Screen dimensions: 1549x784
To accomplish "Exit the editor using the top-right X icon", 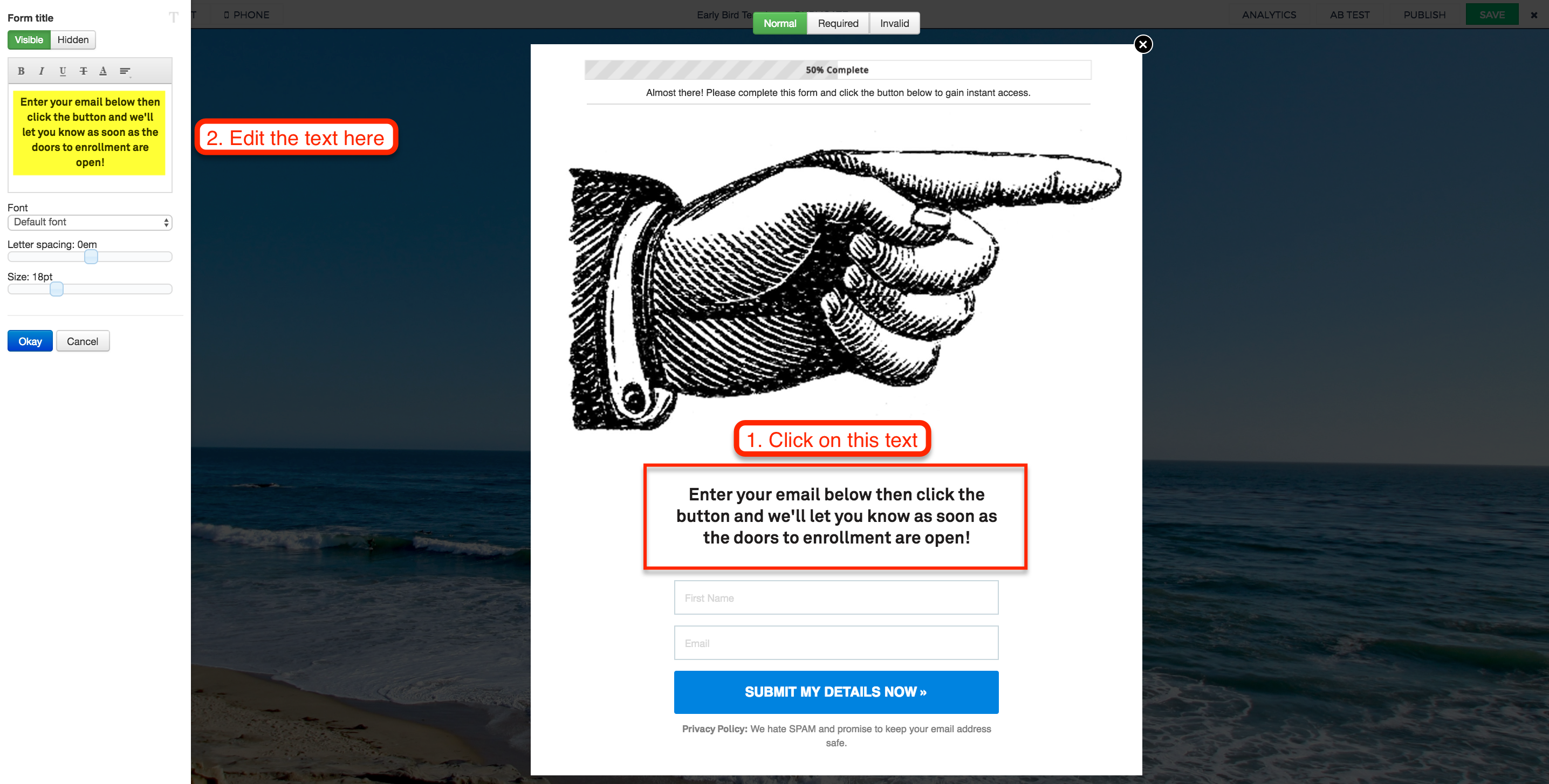I will pyautogui.click(x=1534, y=15).
